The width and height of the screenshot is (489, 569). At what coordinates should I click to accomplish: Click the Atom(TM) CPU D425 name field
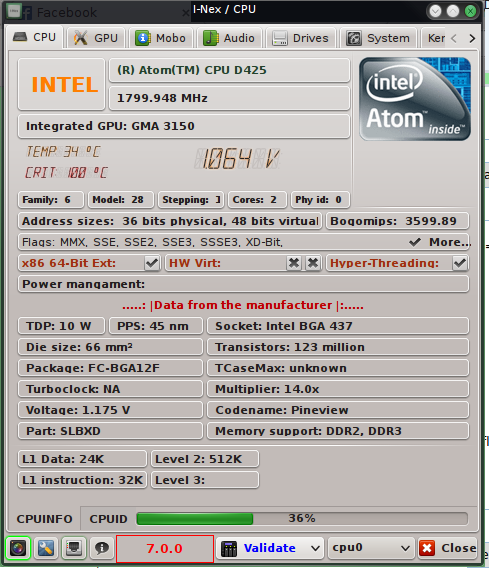229,70
